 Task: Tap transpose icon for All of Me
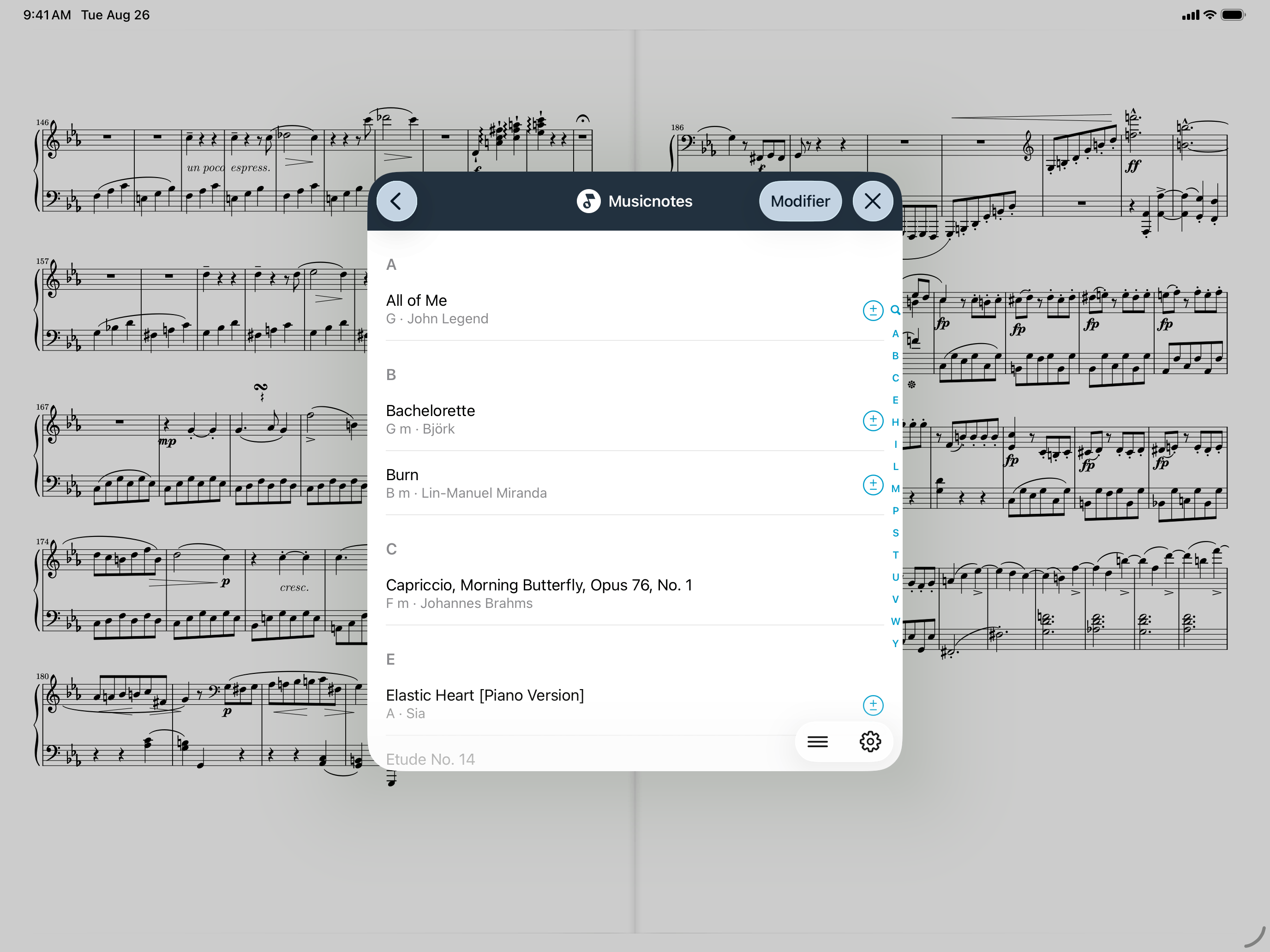coord(873,310)
